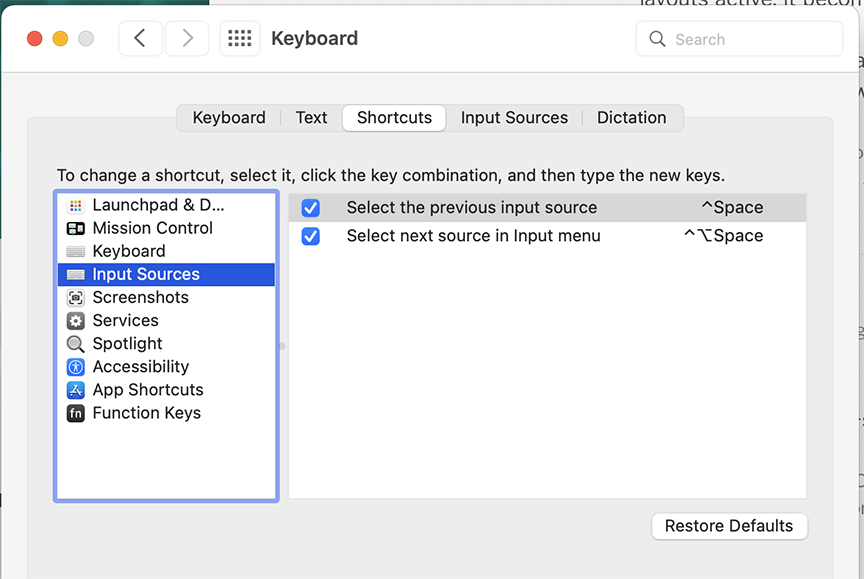
Task: Go back with the left chevron button
Action: click(140, 39)
